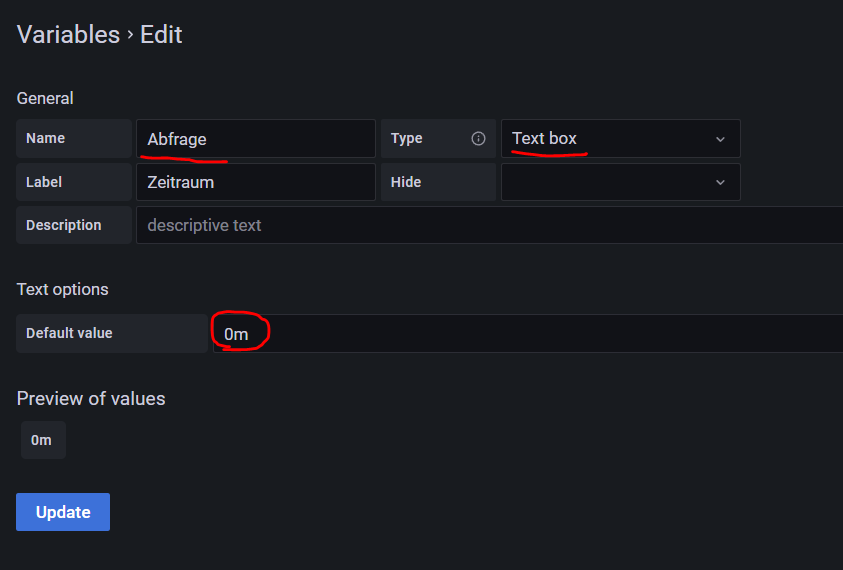The image size is (843, 570).
Task: Click into the Label field with Zeitraum
Action: tap(255, 182)
